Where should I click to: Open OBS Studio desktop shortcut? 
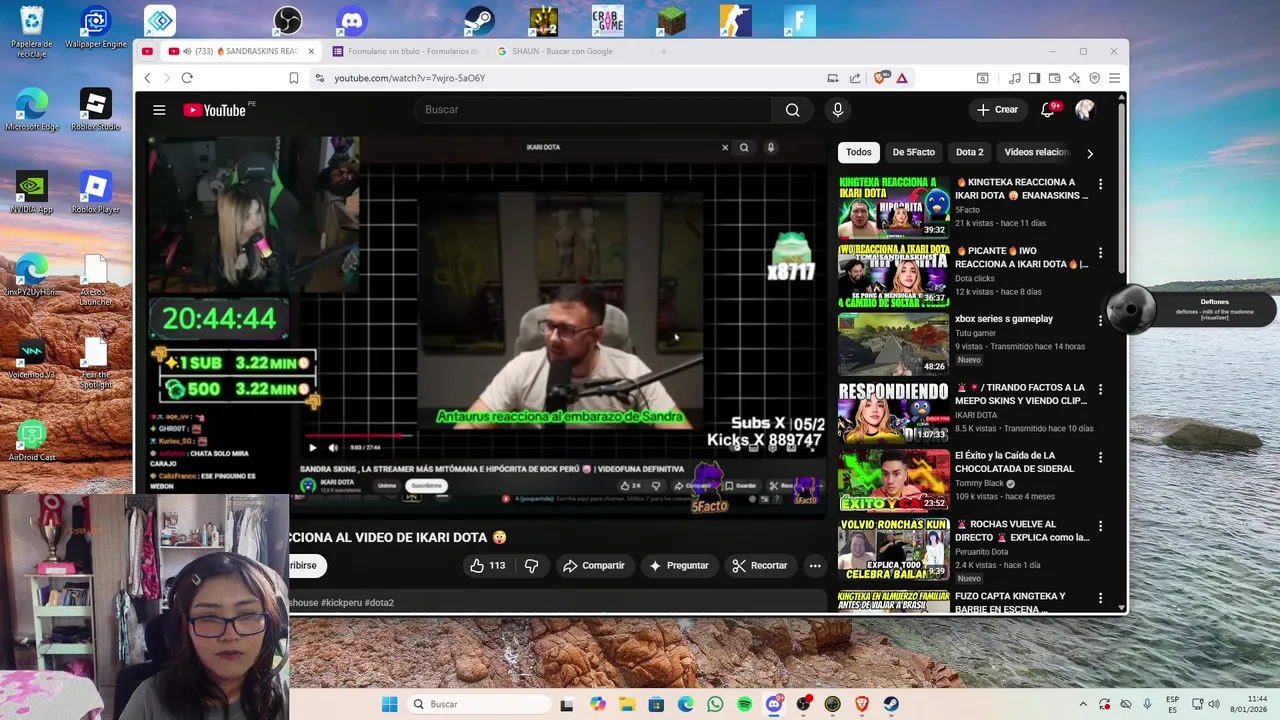[x=288, y=20]
